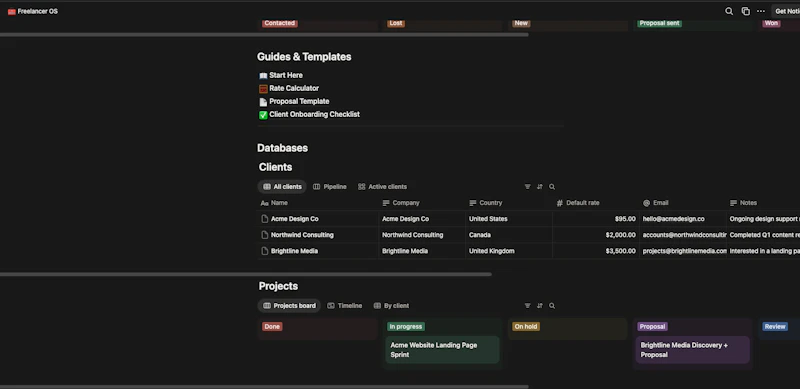Click the hello@acmedesign.co email cell
Screen dimensions: 800x389
(x=683, y=219)
